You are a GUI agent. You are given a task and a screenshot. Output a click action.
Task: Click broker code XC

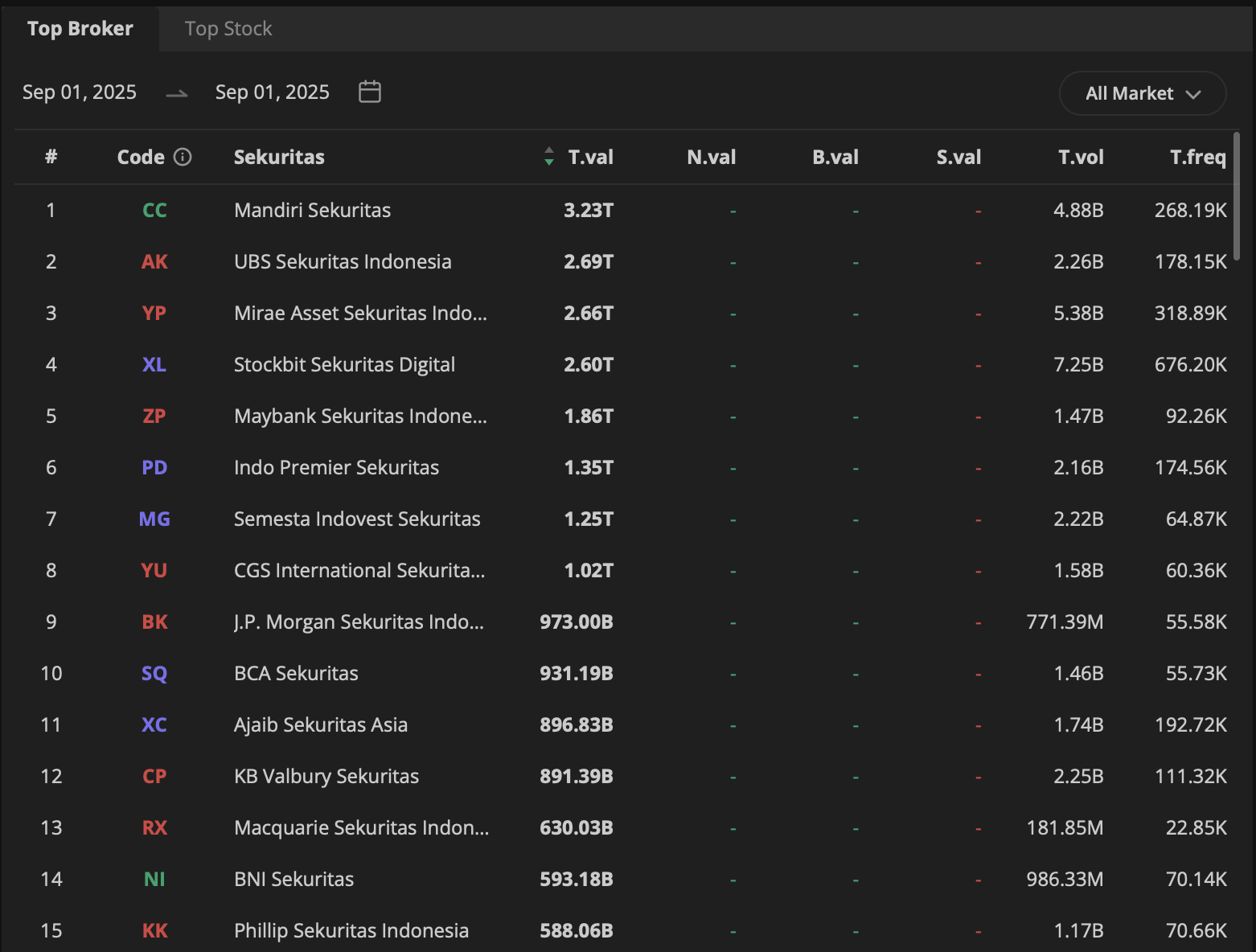coord(154,725)
